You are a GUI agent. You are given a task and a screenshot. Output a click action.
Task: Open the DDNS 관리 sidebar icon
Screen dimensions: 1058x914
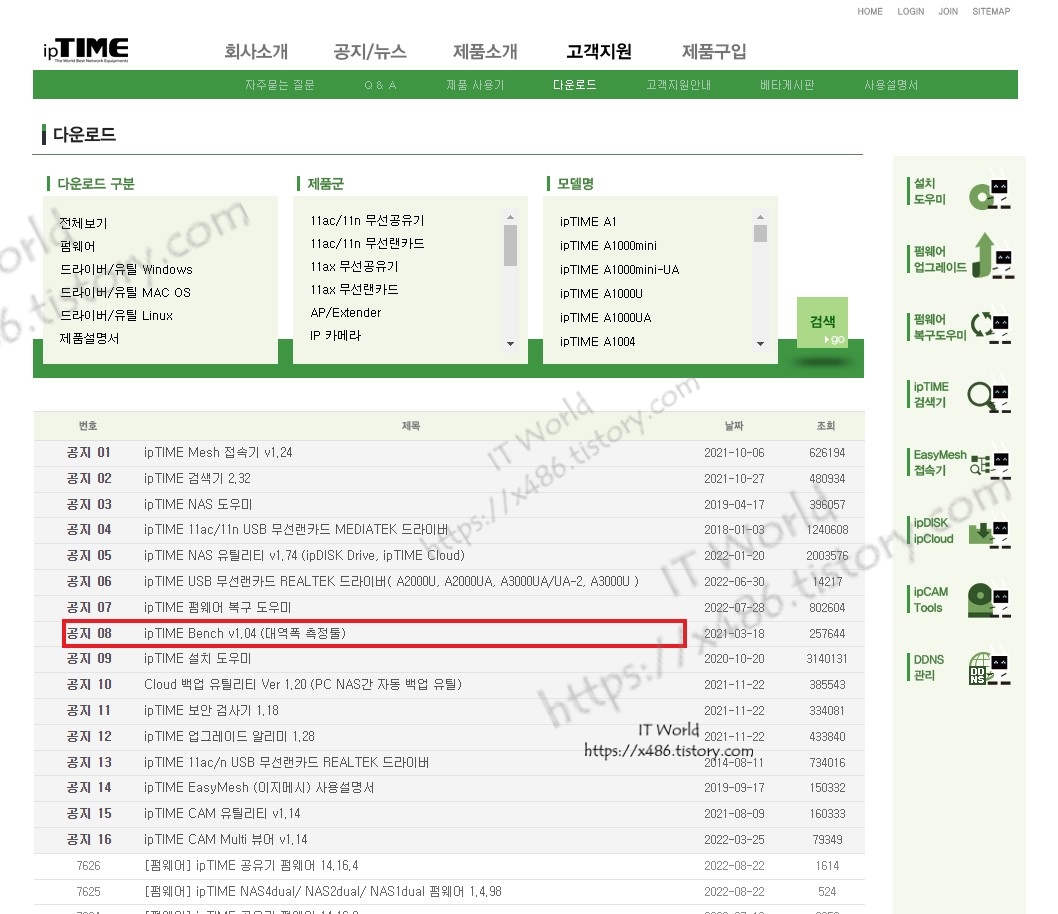coord(989,668)
